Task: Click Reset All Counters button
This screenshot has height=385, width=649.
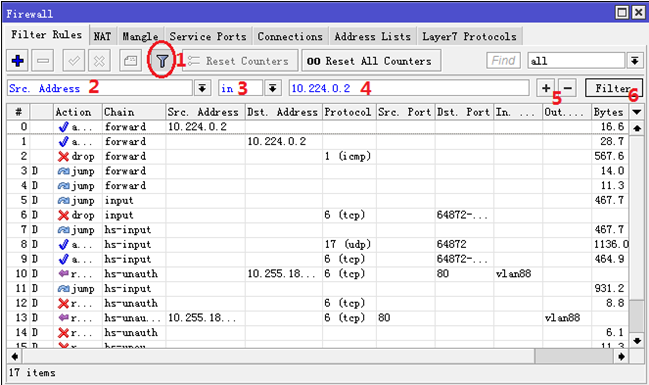Action: click(x=371, y=61)
